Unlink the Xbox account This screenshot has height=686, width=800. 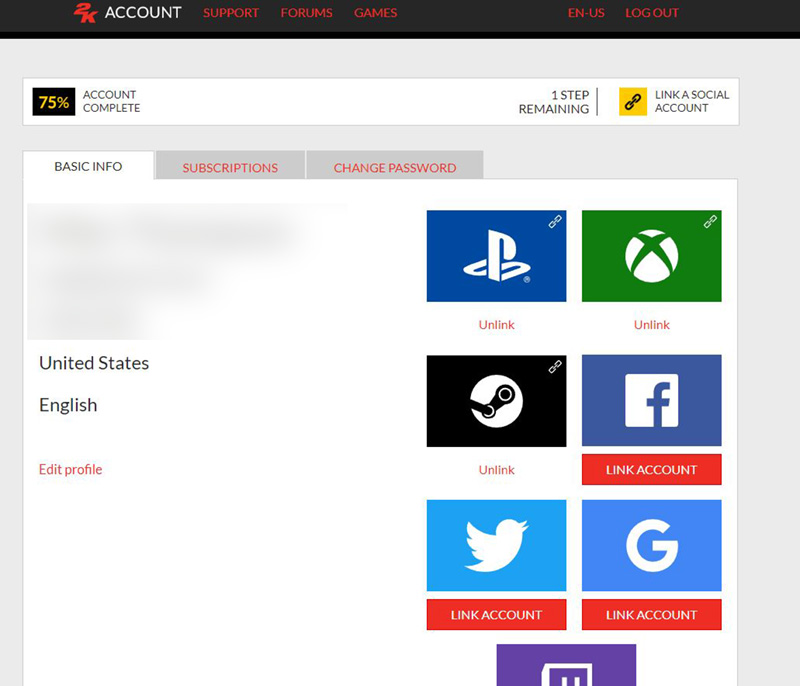pyautogui.click(x=651, y=325)
